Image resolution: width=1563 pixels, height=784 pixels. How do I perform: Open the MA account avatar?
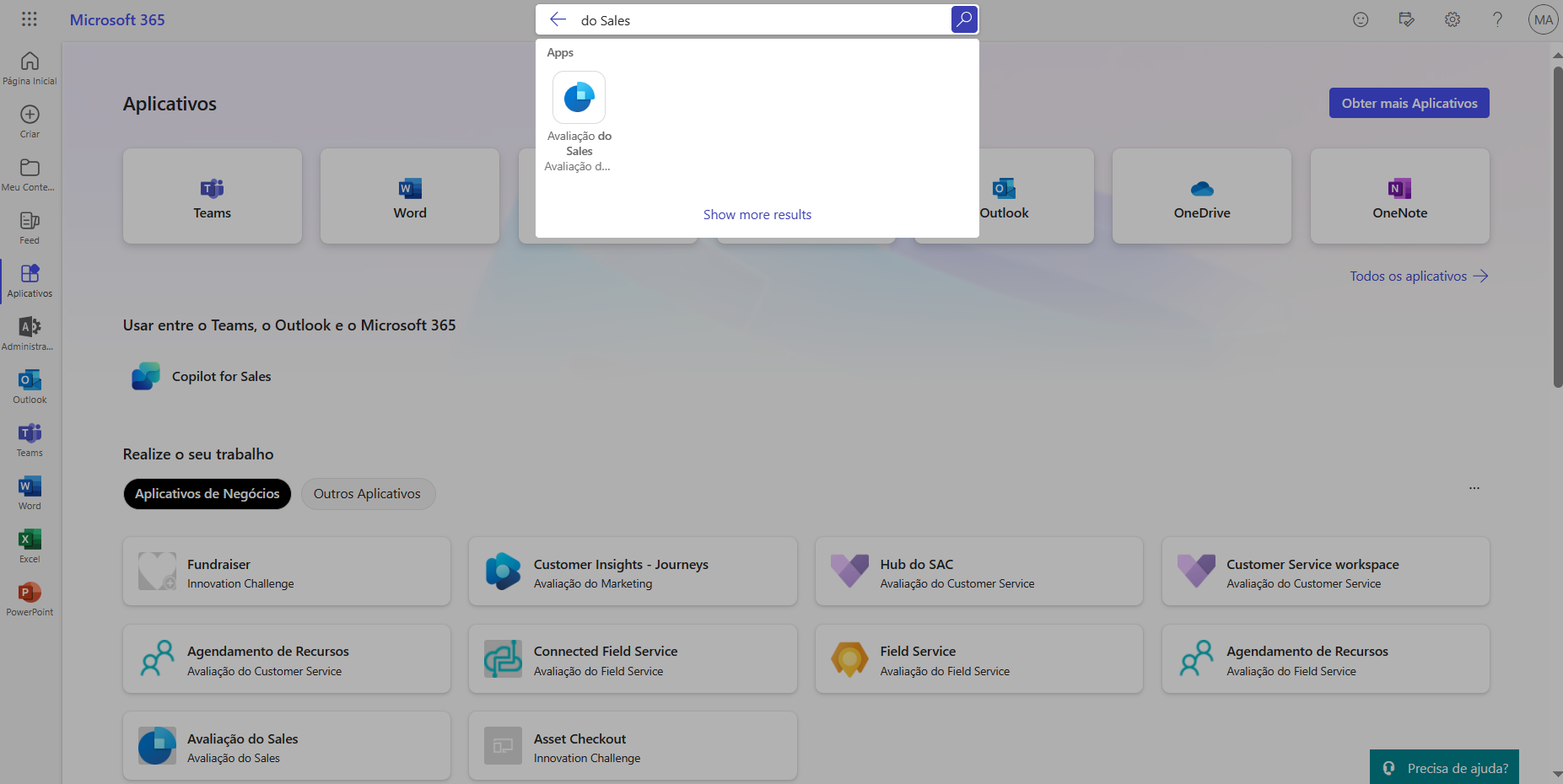coord(1544,19)
